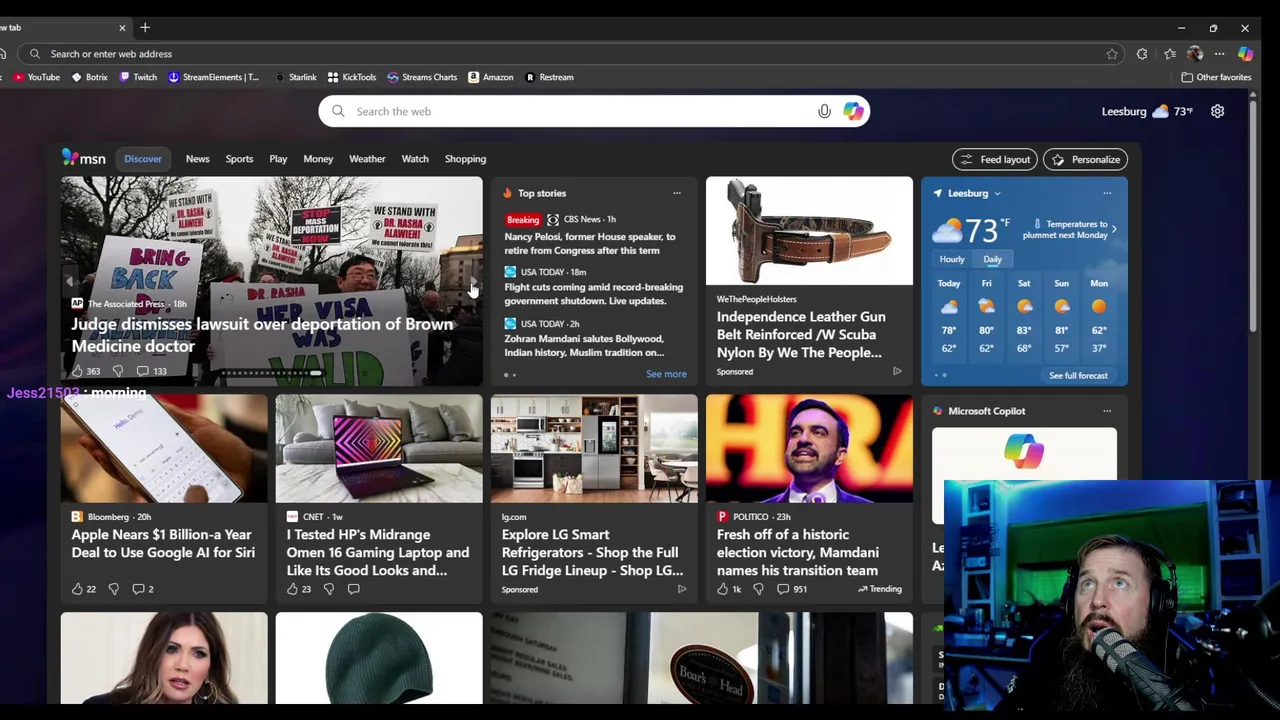Viewport: 1280px width, 720px height.
Task: Advance the headline carousel to next slide
Action: click(473, 282)
